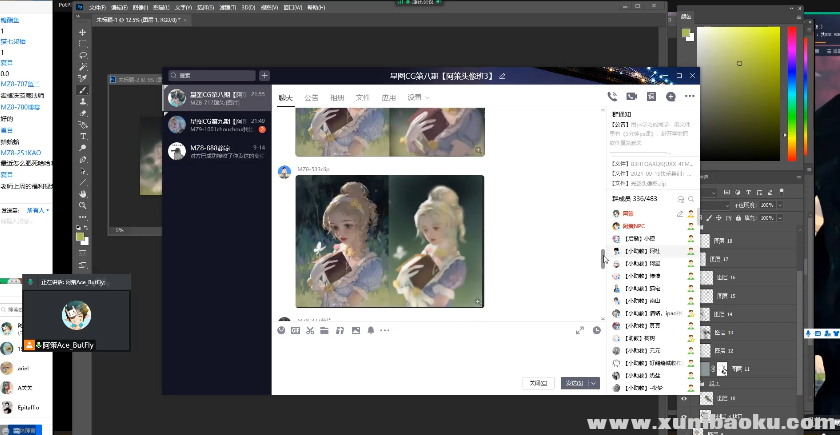
Task: Open the emoji picker in chat toolbar
Action: 281,330
